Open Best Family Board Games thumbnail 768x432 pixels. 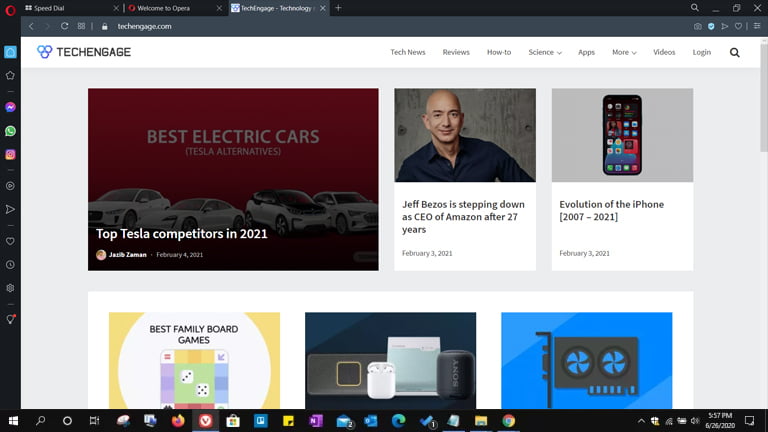[x=194, y=360]
